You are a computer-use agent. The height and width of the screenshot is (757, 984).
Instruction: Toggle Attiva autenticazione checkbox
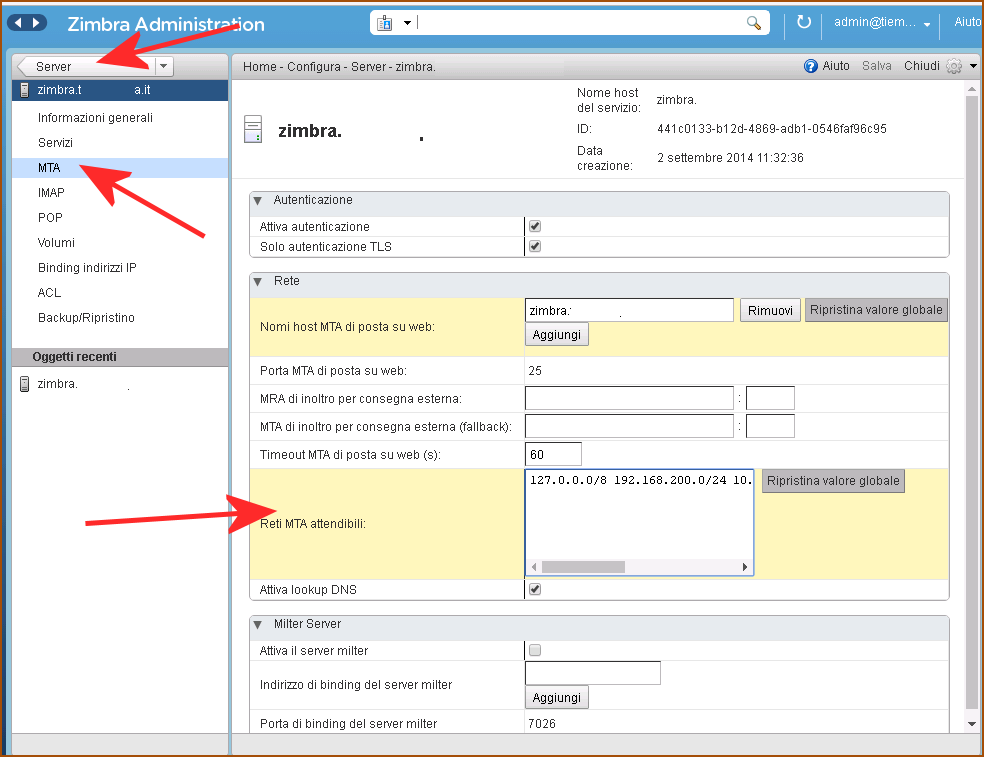point(535,226)
